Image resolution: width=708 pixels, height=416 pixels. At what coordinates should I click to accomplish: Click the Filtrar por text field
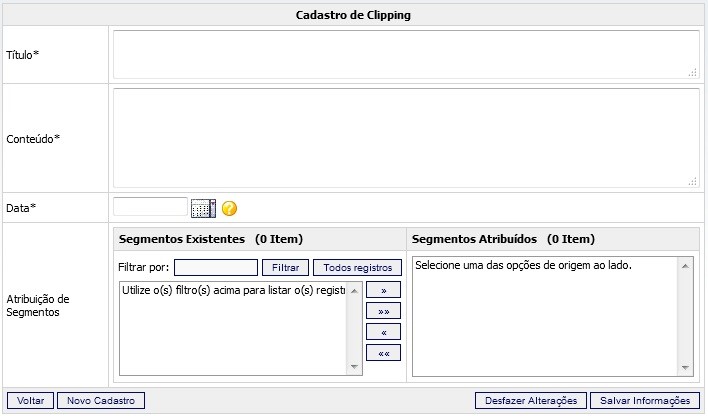216,268
